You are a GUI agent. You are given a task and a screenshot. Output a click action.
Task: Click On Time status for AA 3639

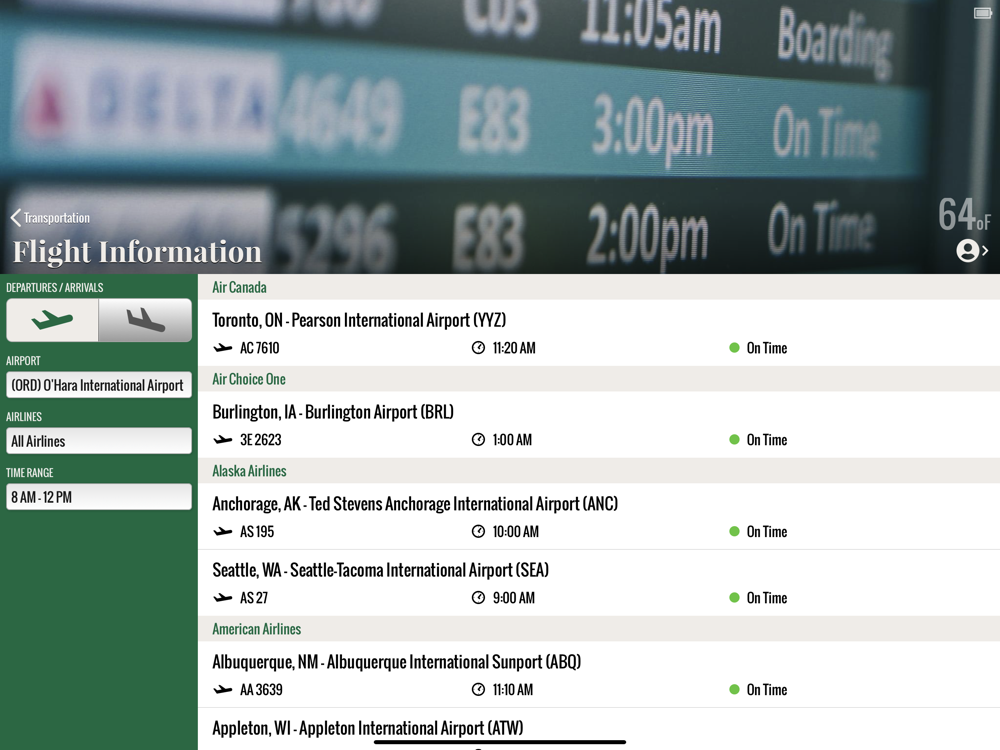point(758,690)
